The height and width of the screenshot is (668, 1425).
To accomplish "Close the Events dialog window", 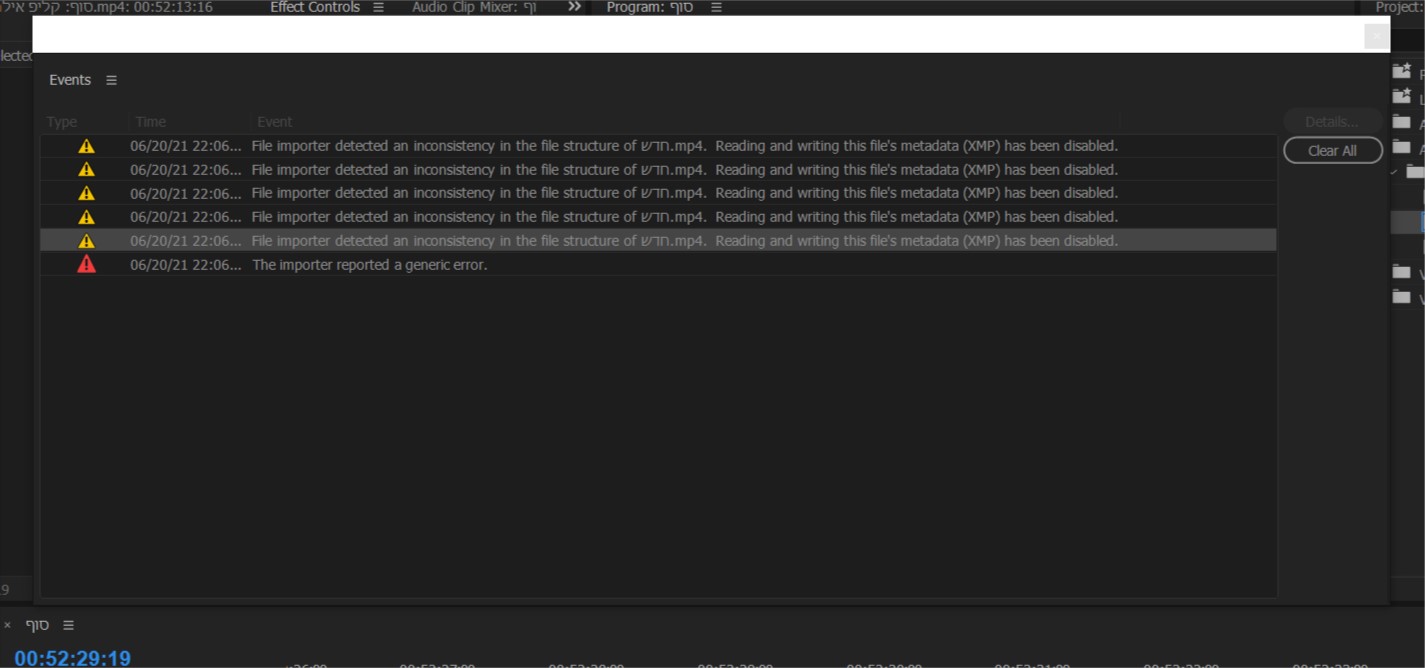I will 1376,35.
